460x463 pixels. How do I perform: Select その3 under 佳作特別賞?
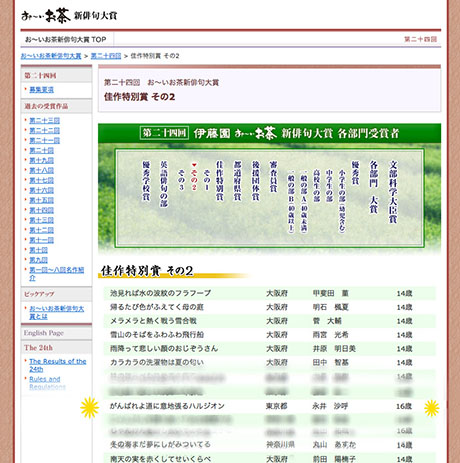(x=181, y=180)
